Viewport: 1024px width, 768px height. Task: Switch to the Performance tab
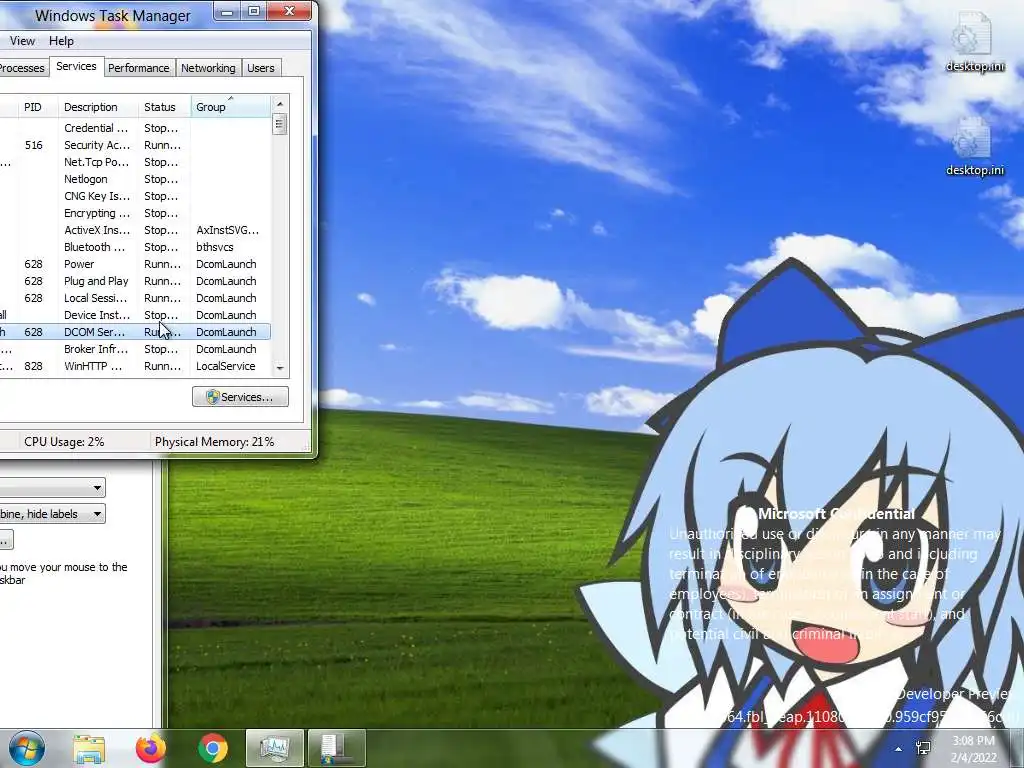[x=138, y=68]
